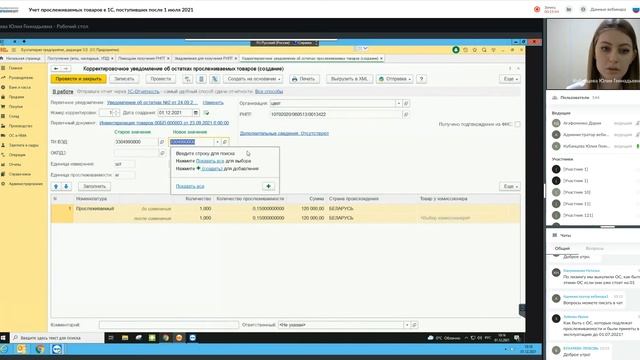Expand the Отправка dropdown button

pos(395,79)
